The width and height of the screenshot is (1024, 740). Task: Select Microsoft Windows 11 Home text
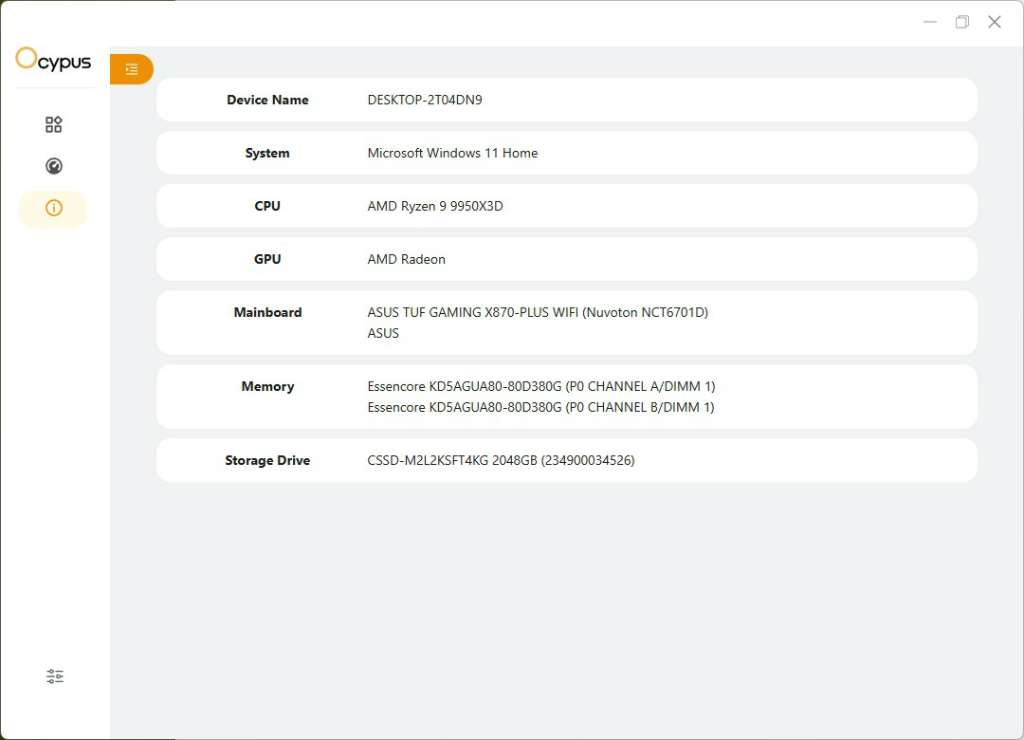point(453,153)
